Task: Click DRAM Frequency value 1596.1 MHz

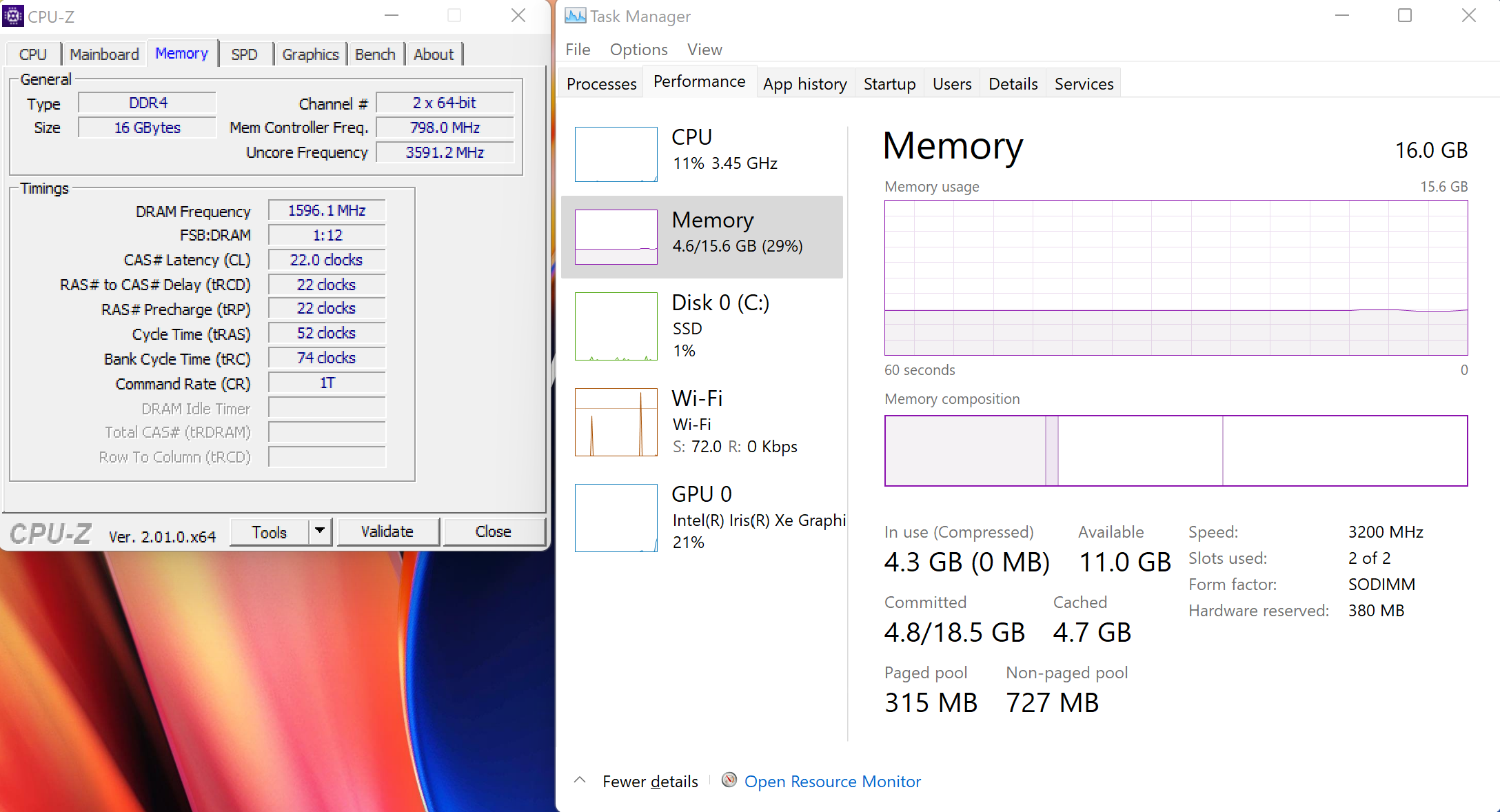Action: [x=327, y=210]
